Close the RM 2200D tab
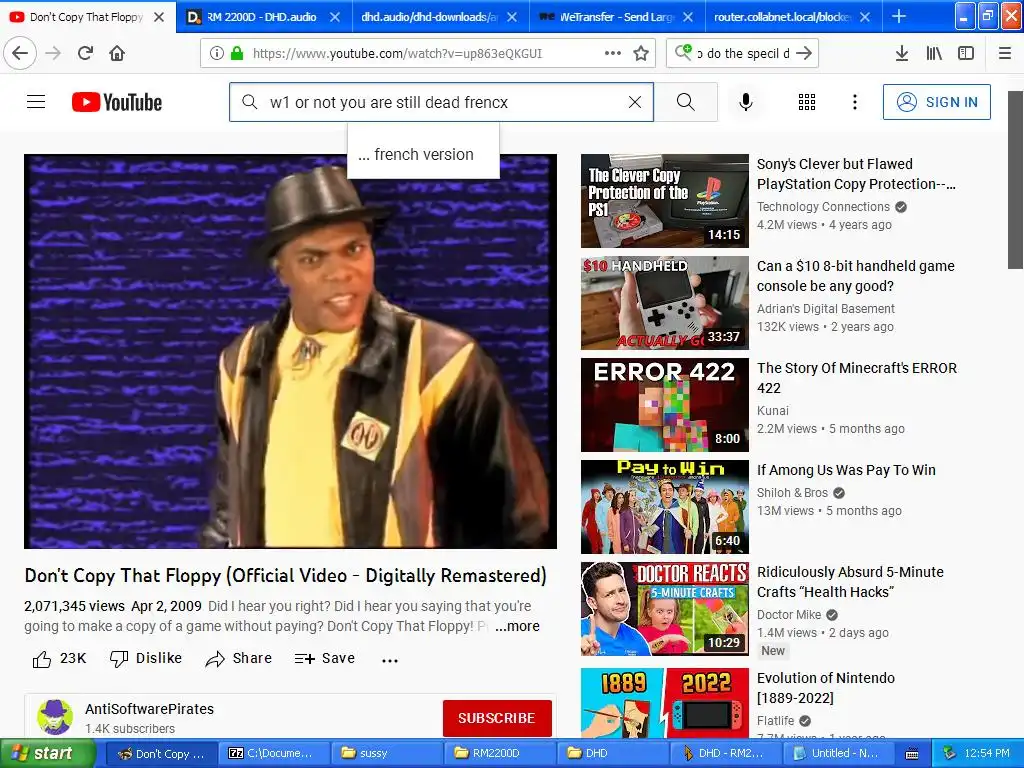Viewport: 1024px width, 768px height. 334,17
